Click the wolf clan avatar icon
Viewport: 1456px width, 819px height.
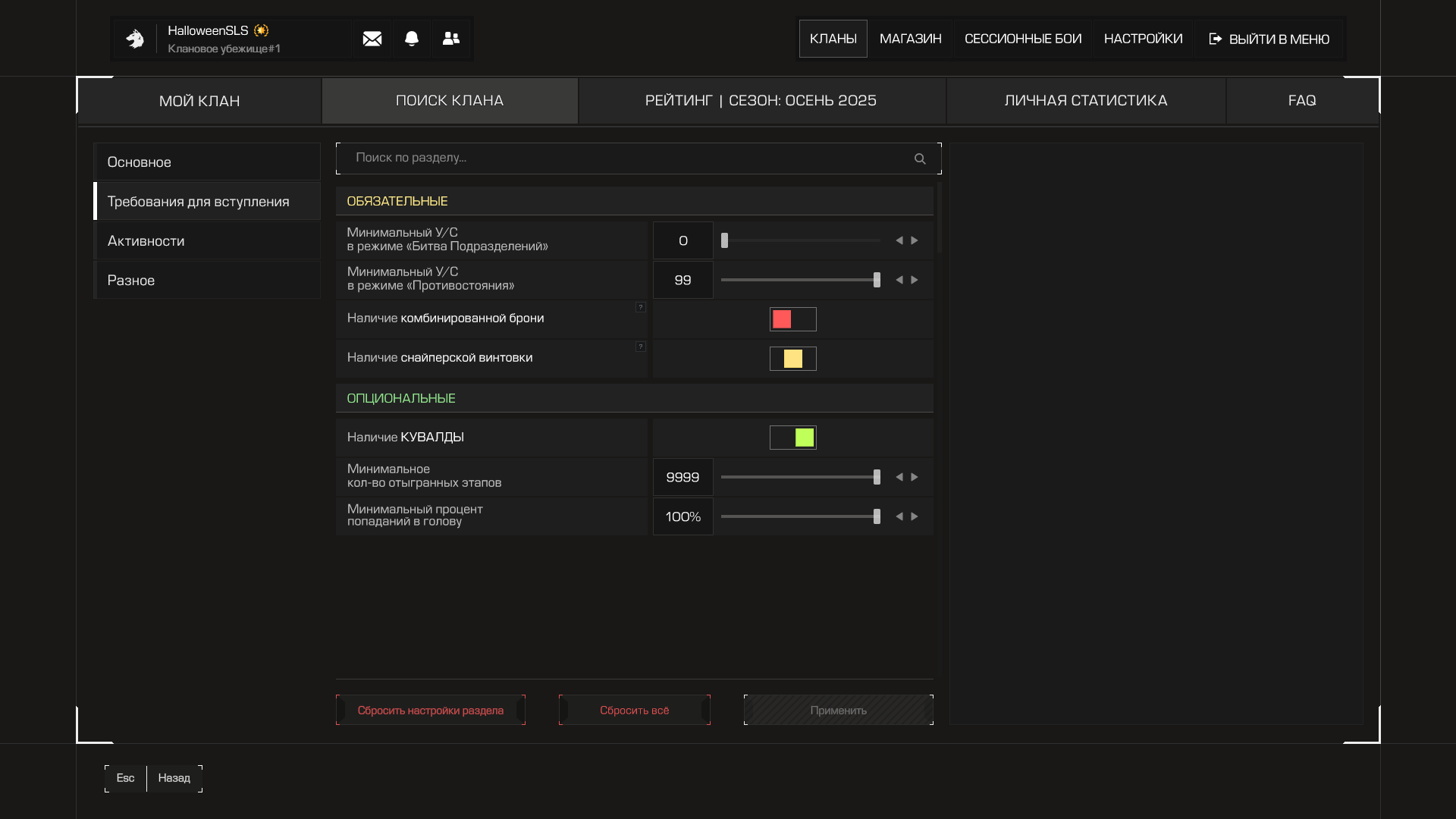[x=135, y=39]
